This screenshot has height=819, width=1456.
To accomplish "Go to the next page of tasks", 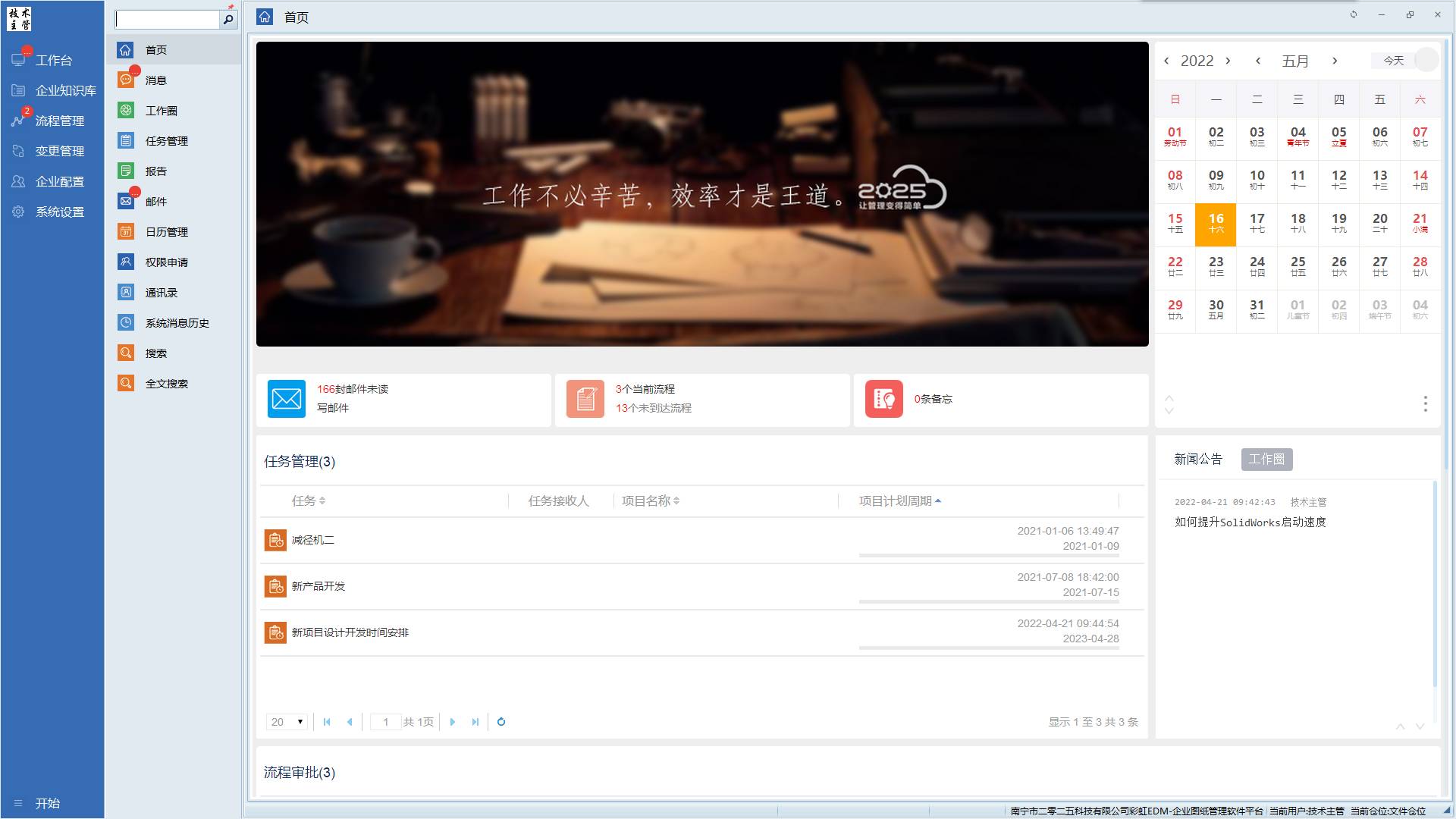I will 453,722.
